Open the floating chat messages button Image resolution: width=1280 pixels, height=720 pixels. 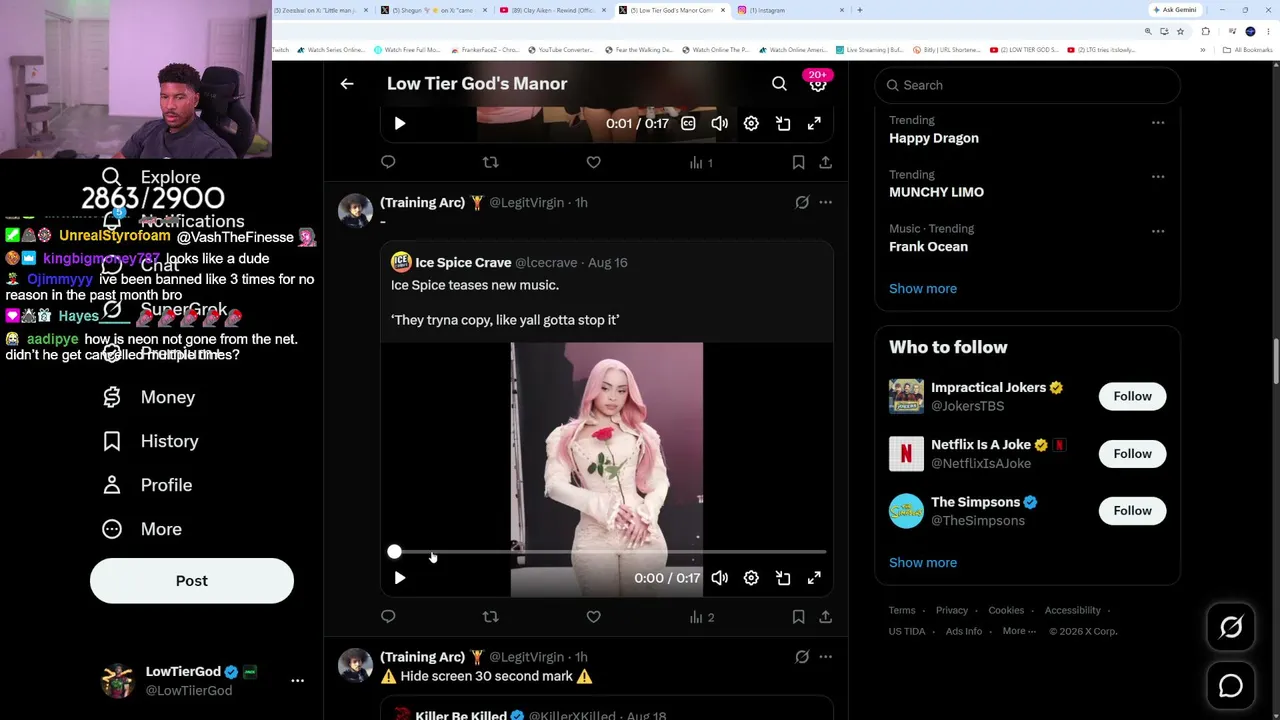pyautogui.click(x=1231, y=686)
